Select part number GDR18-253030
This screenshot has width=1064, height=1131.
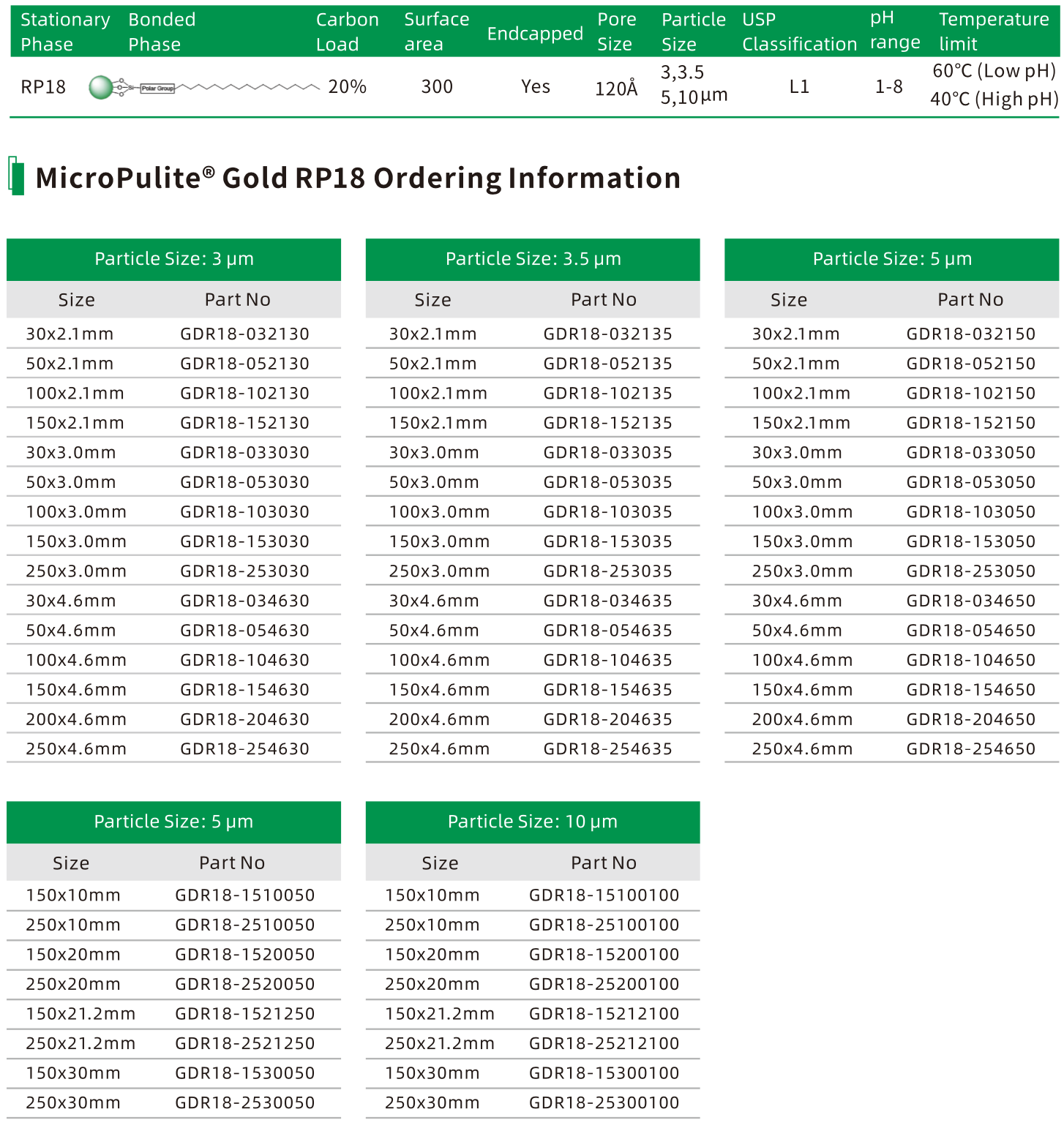point(244,571)
